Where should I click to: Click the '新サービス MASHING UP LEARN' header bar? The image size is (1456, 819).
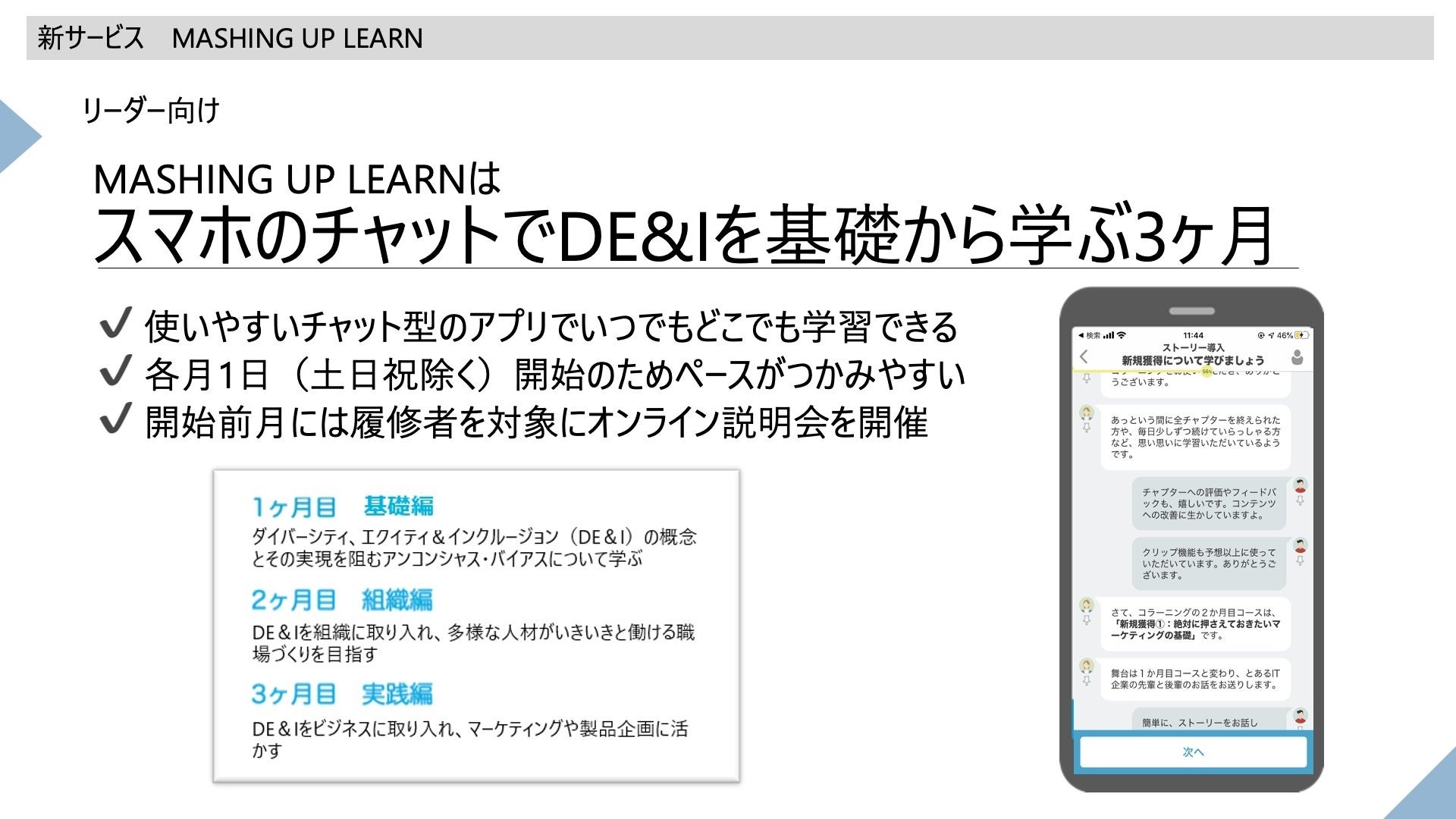click(730, 38)
